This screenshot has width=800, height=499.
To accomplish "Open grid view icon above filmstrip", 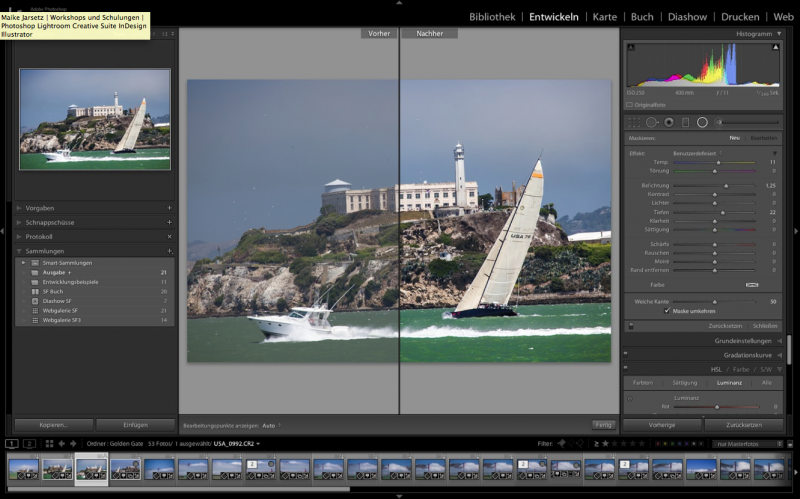I will tap(50, 443).
